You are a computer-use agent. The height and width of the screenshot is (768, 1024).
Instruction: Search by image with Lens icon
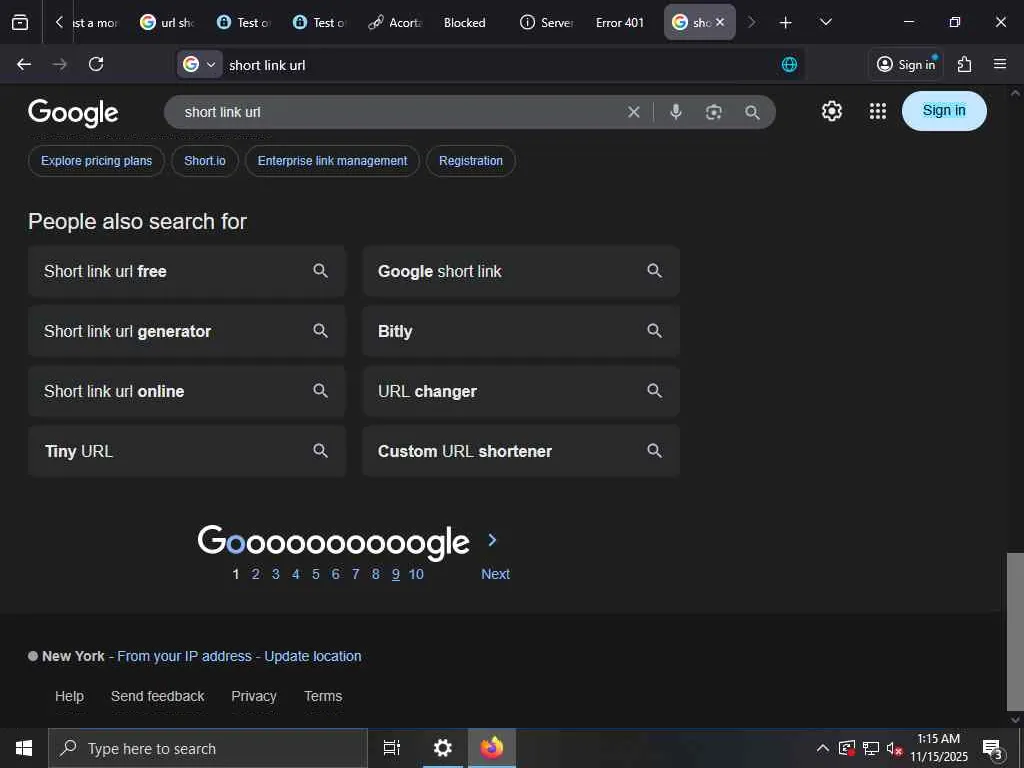(x=714, y=112)
